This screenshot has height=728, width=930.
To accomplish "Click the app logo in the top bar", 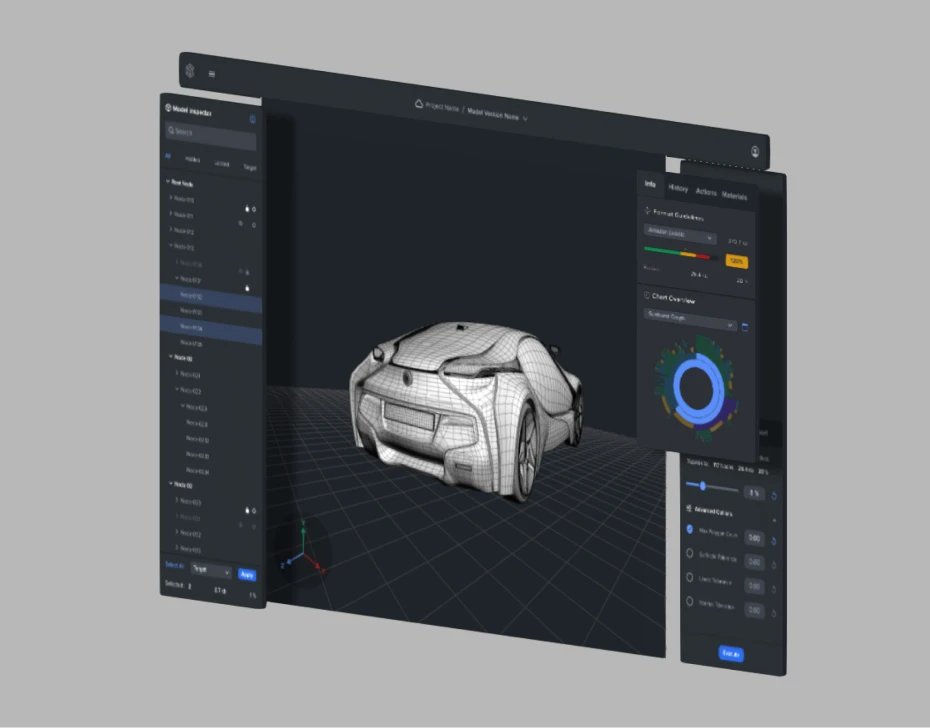I will 190,71.
